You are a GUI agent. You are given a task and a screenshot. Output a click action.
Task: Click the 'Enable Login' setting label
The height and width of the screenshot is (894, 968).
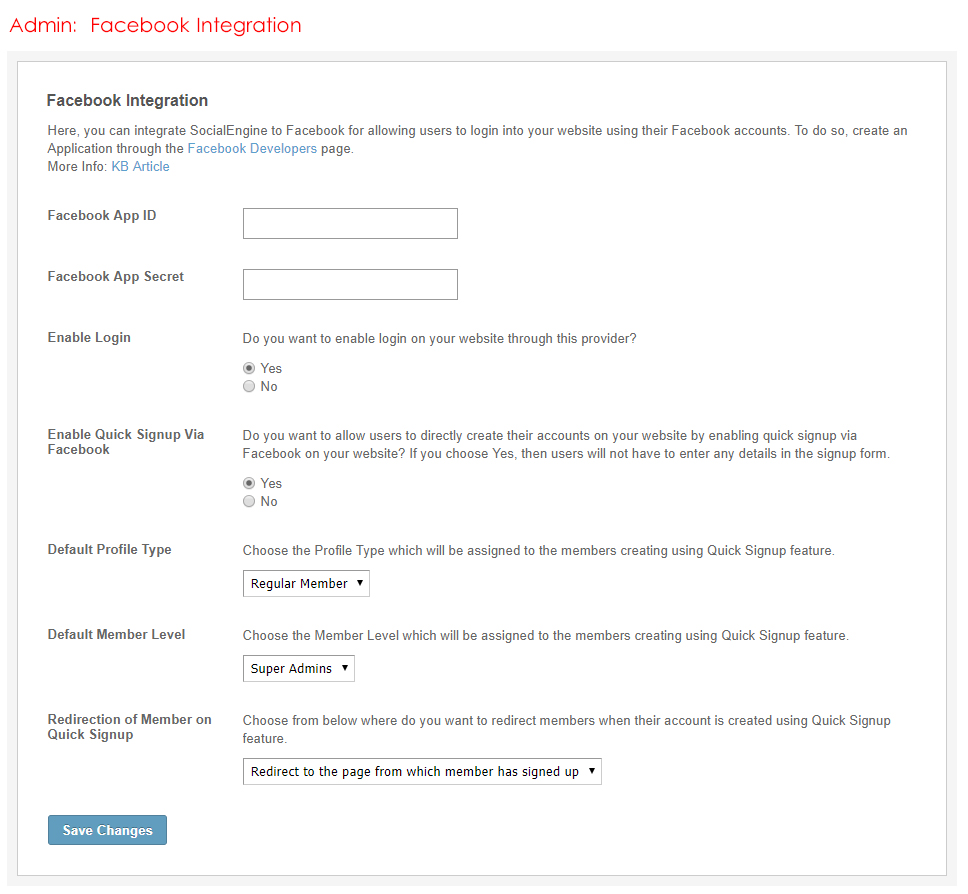89,338
